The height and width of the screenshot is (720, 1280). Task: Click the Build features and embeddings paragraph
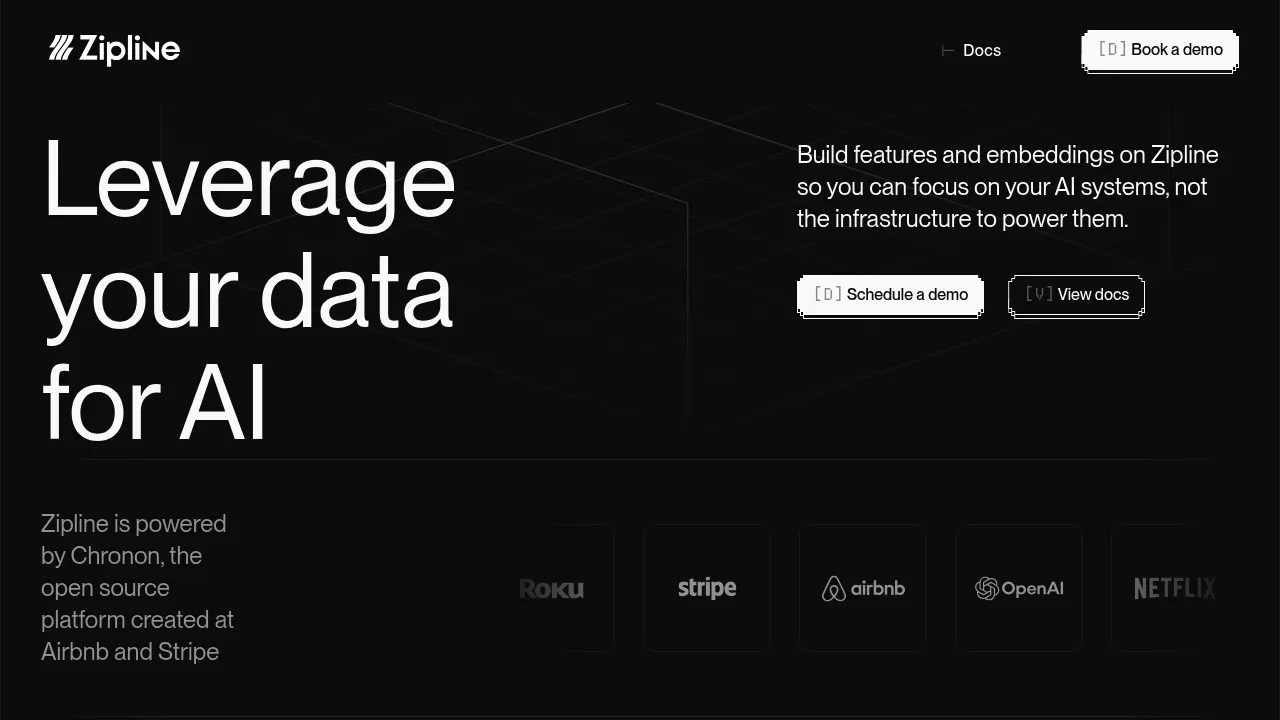(1008, 187)
